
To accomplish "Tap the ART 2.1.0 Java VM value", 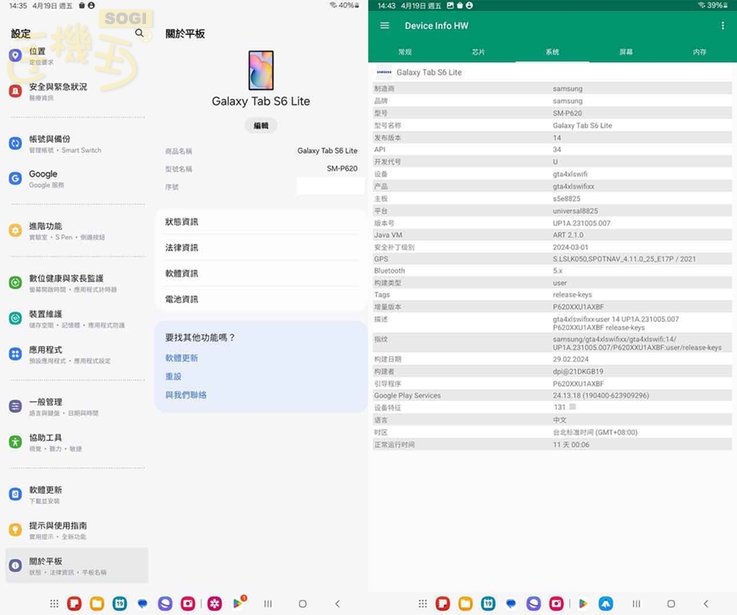I will pyautogui.click(x=568, y=235).
